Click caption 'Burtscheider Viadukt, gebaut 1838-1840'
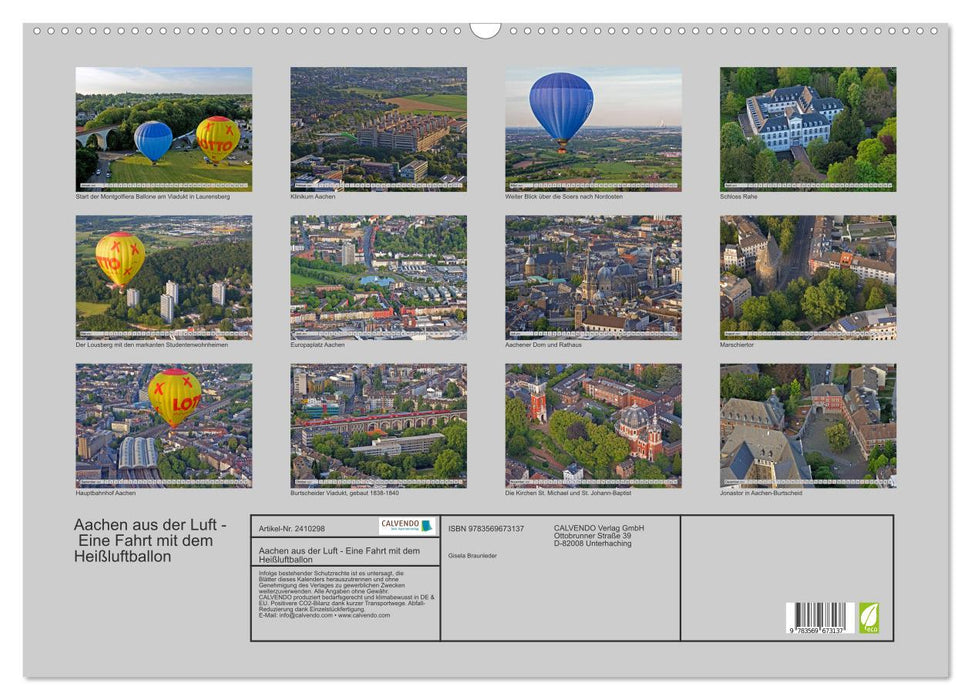 click(x=344, y=493)
